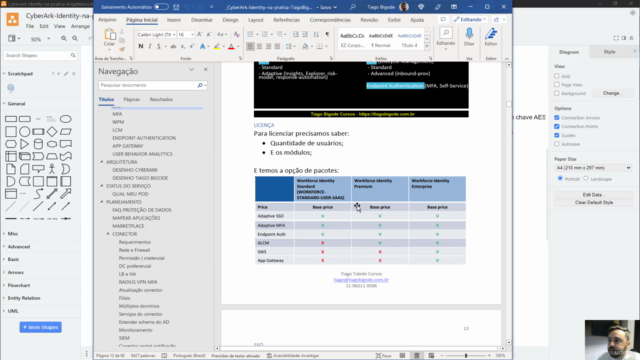The height and width of the screenshot is (360, 640).
Task: Go to ENDPOINT AUTHENTICATION heading in navigation
Action: [x=144, y=138]
